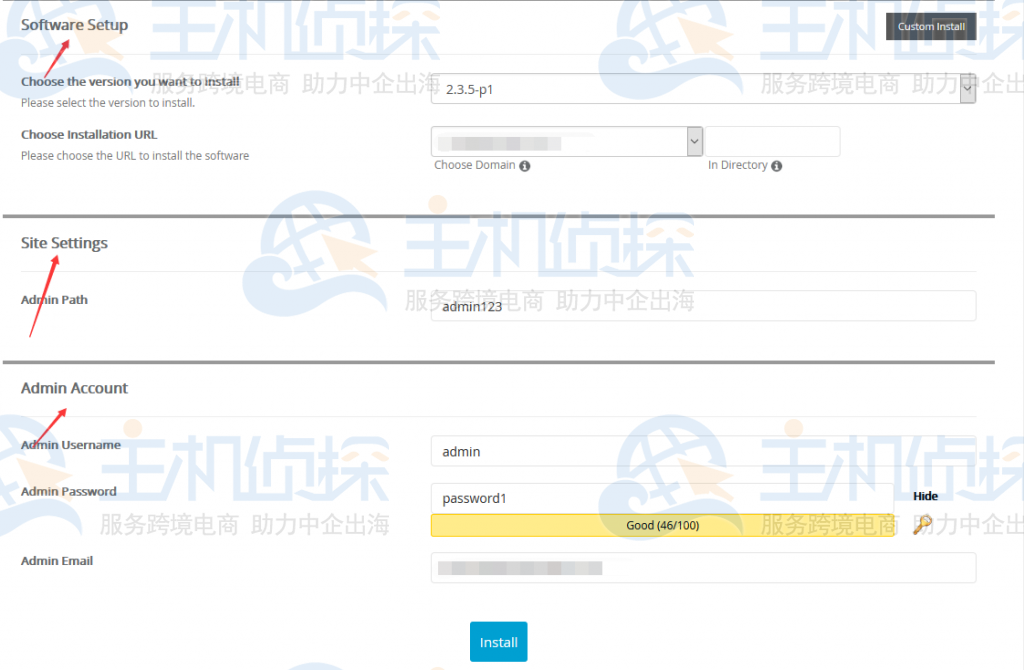This screenshot has width=1024, height=670.
Task: Click the Admin Account section heading
Action: 74,388
